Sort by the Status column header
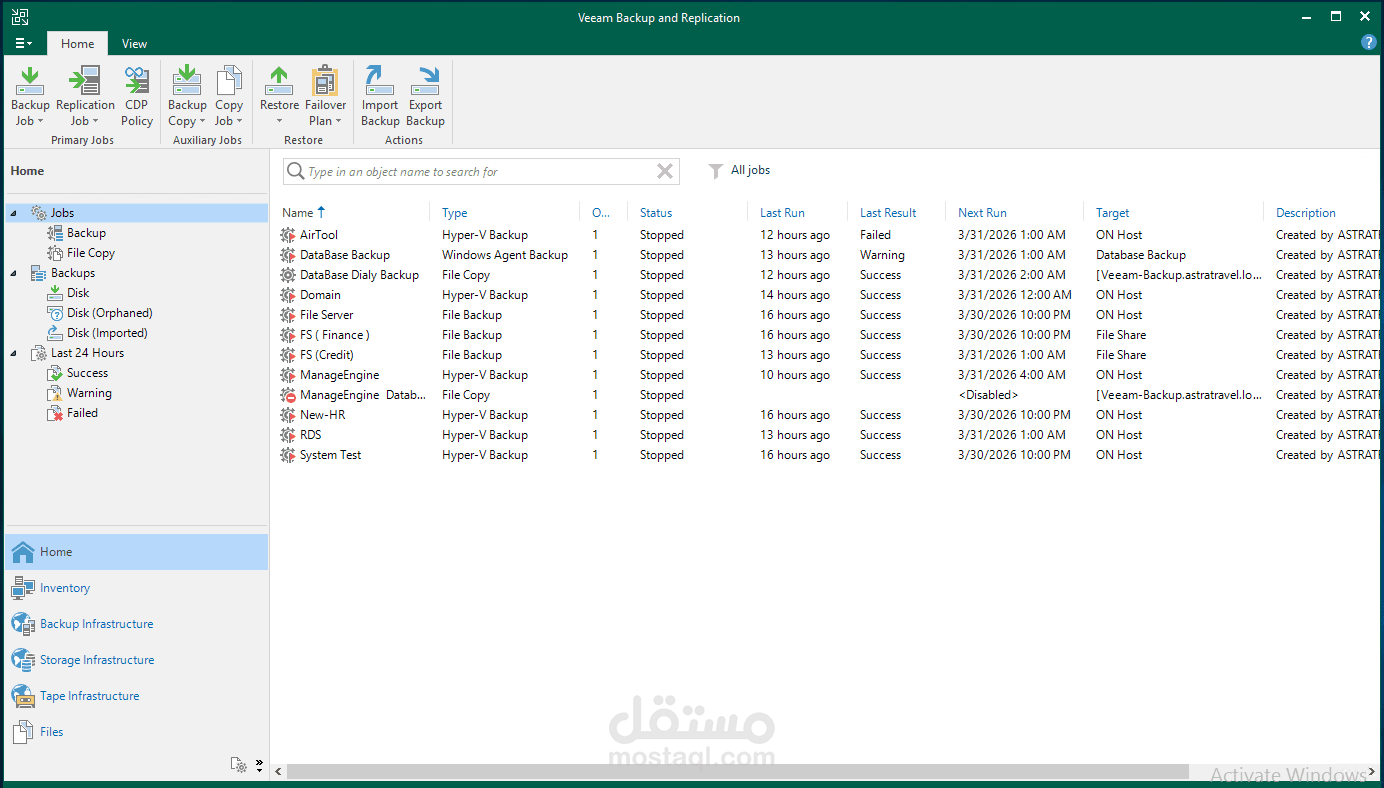The width and height of the screenshot is (1384, 788). tap(688, 213)
